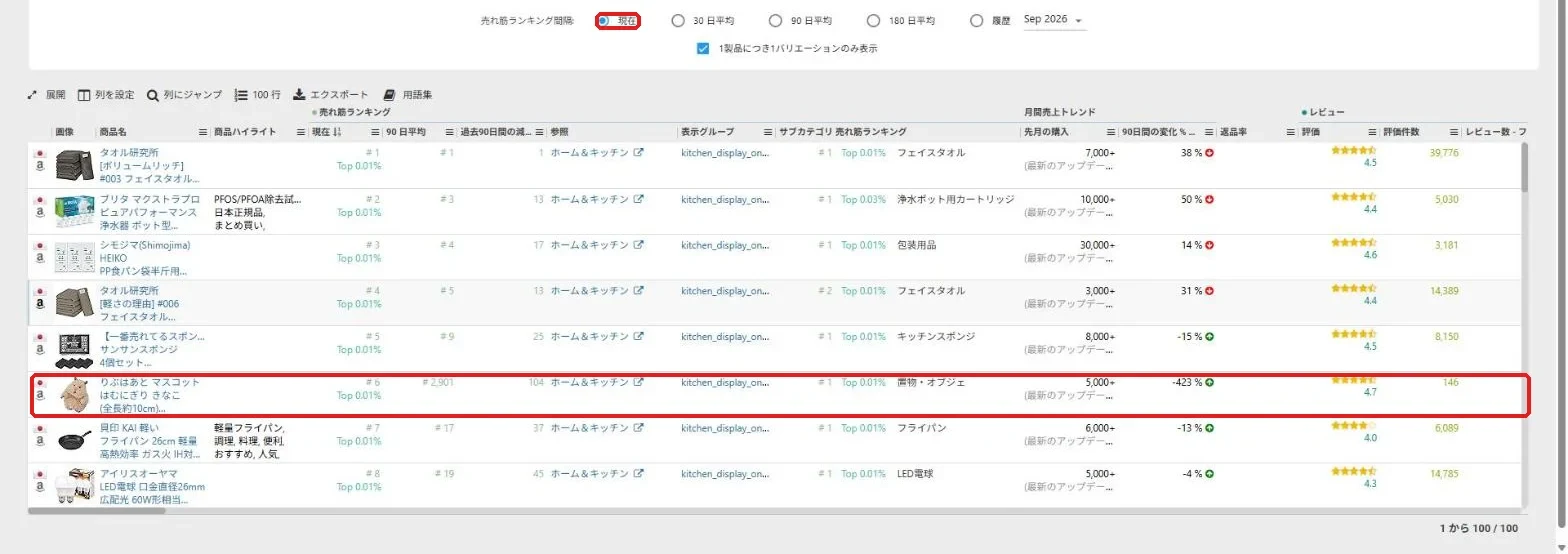Click the 置物・オブジェ subcategory text

point(931,382)
